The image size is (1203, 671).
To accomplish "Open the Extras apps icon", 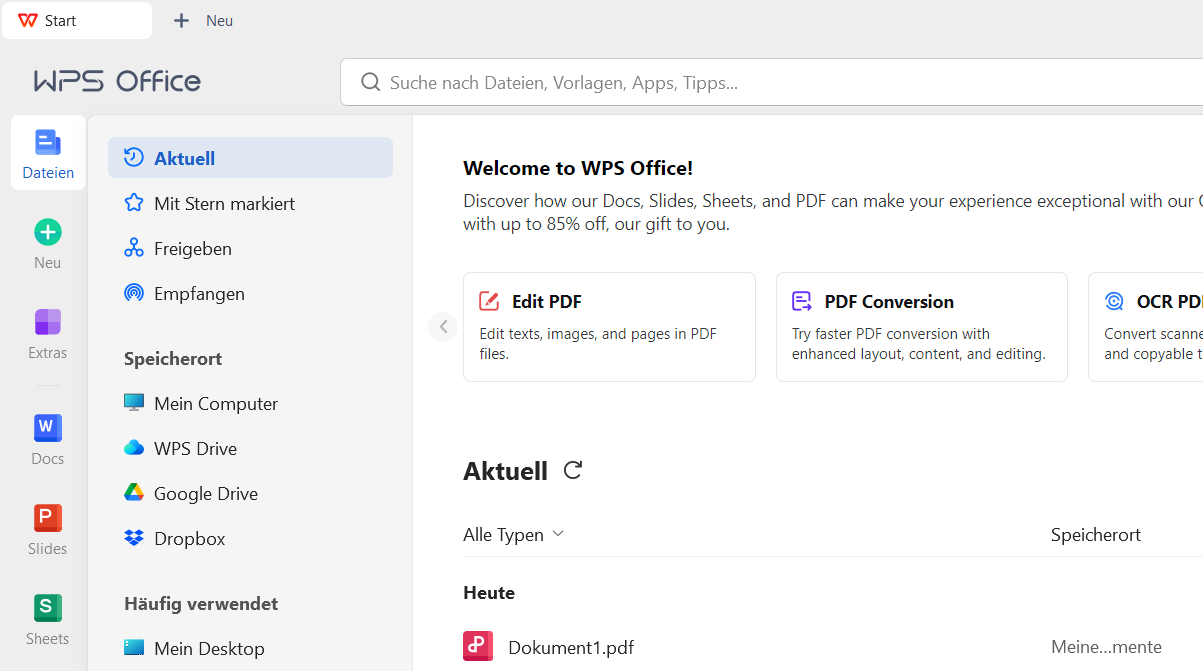I will (48, 322).
